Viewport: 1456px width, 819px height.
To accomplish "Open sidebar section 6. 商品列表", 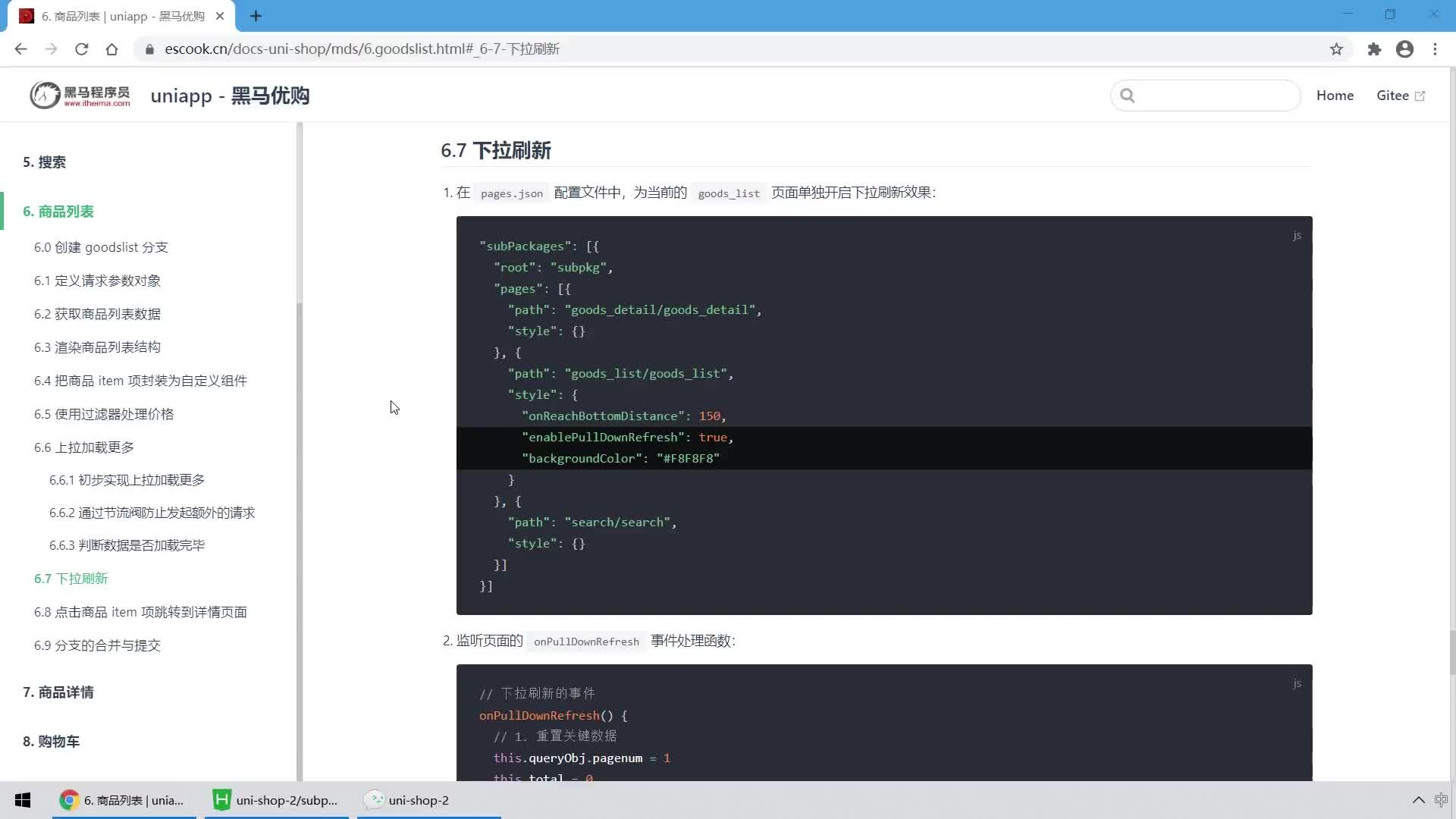I will coord(58,212).
